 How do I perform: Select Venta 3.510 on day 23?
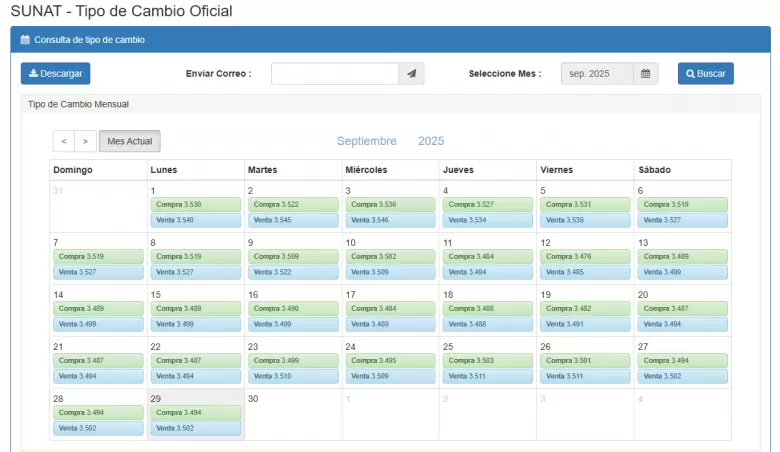coord(293,376)
